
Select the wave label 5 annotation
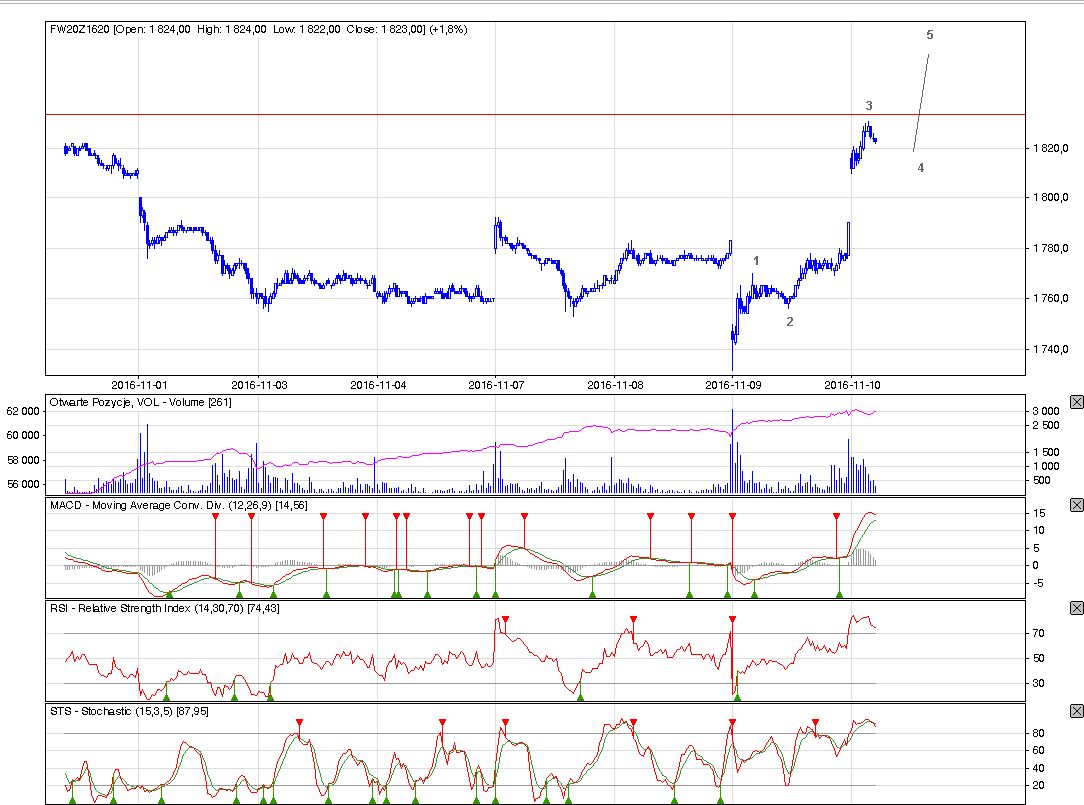[930, 35]
